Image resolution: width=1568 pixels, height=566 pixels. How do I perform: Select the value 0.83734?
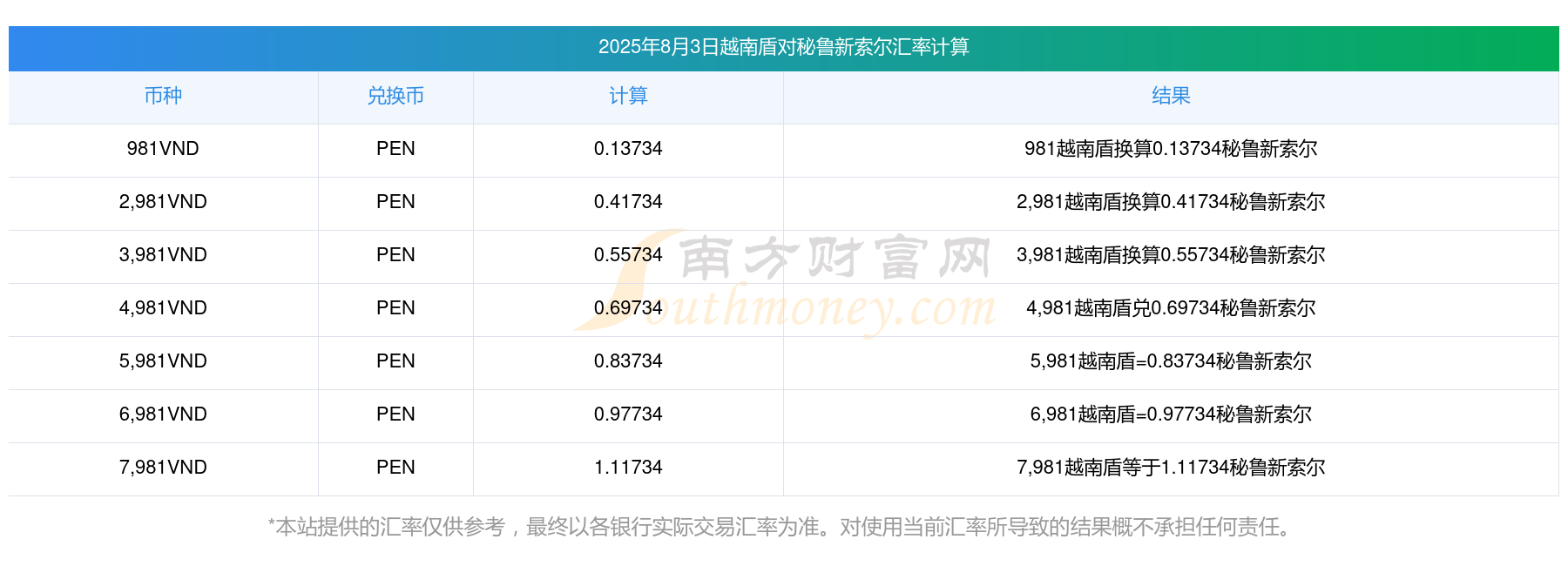tap(628, 361)
